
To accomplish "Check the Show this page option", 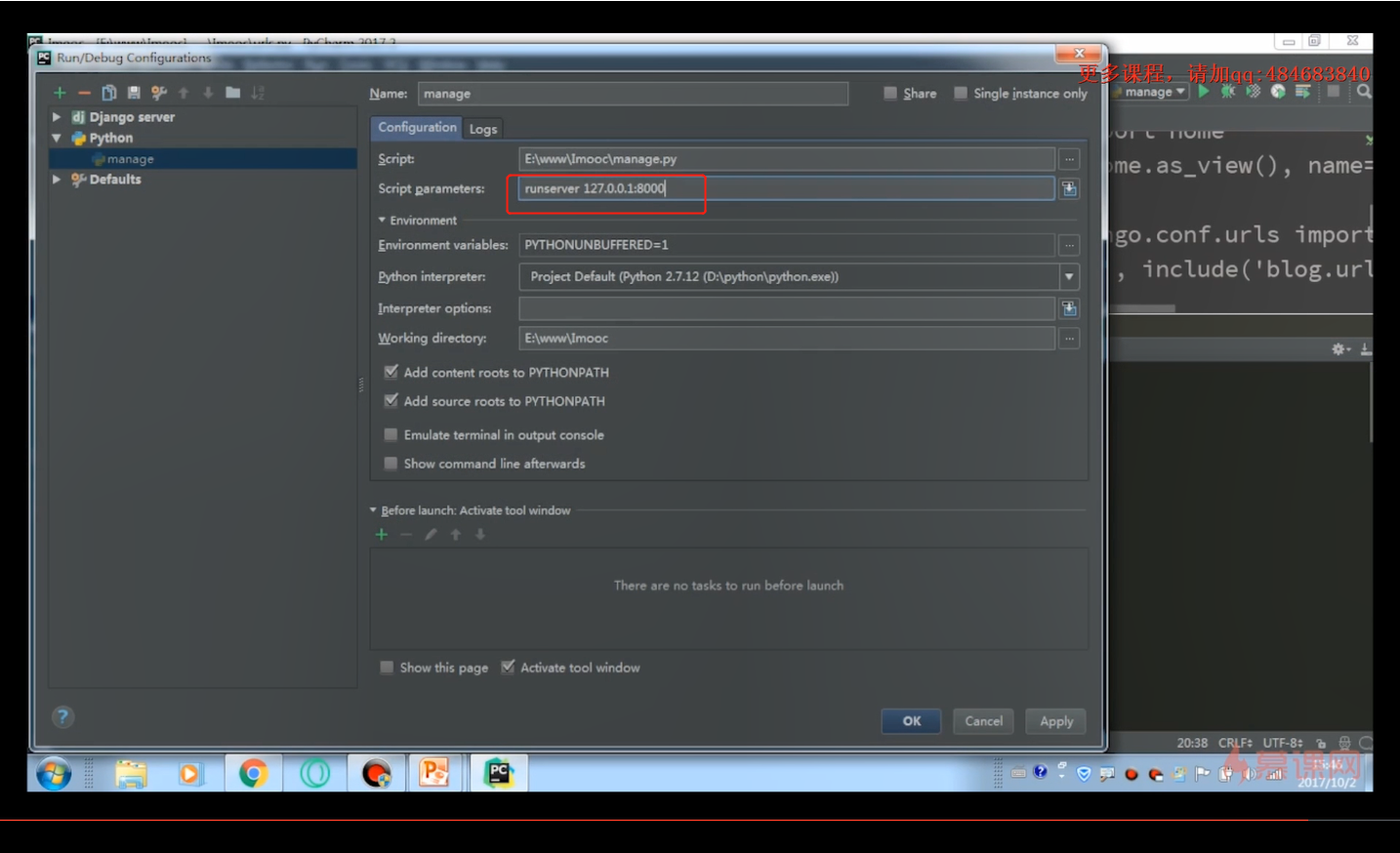I will tap(388, 667).
